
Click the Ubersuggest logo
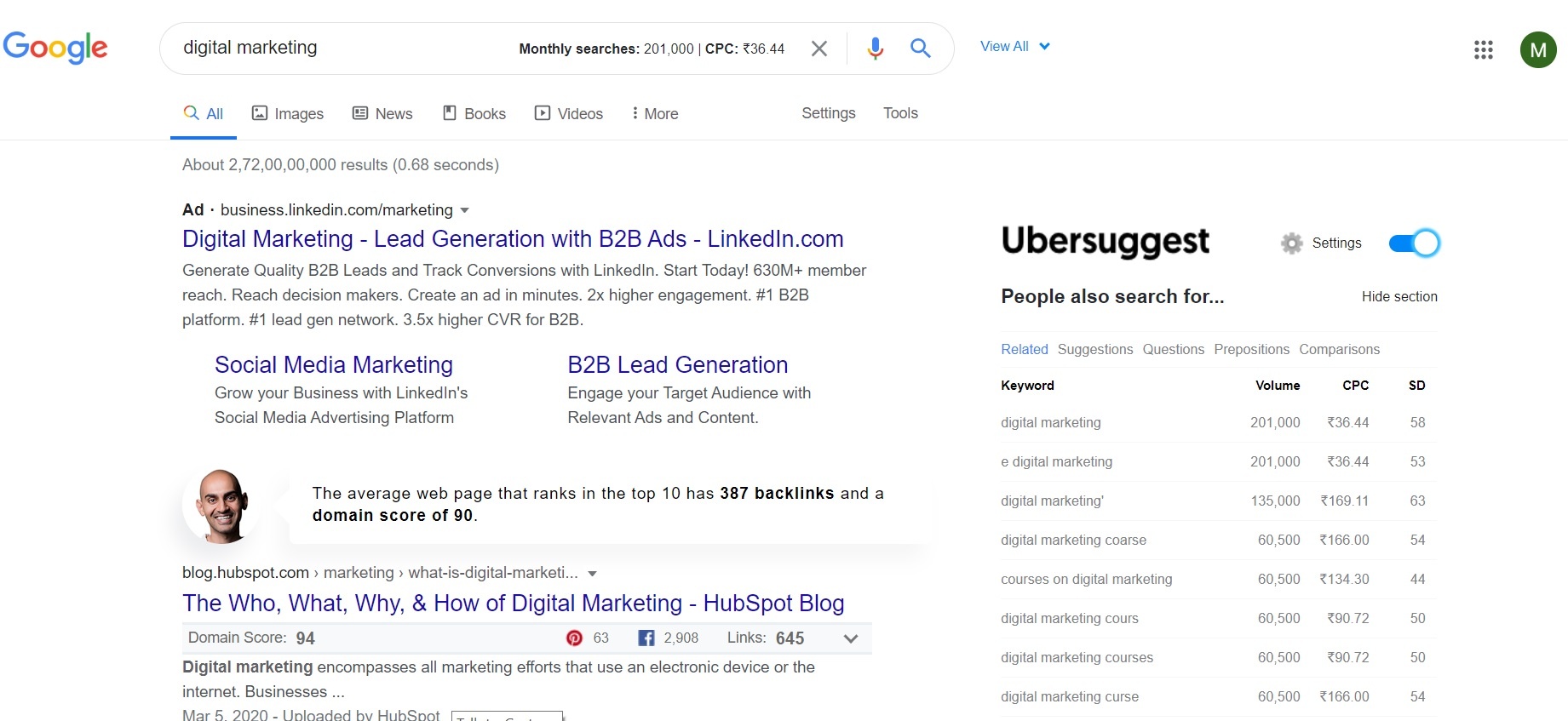(x=1105, y=242)
